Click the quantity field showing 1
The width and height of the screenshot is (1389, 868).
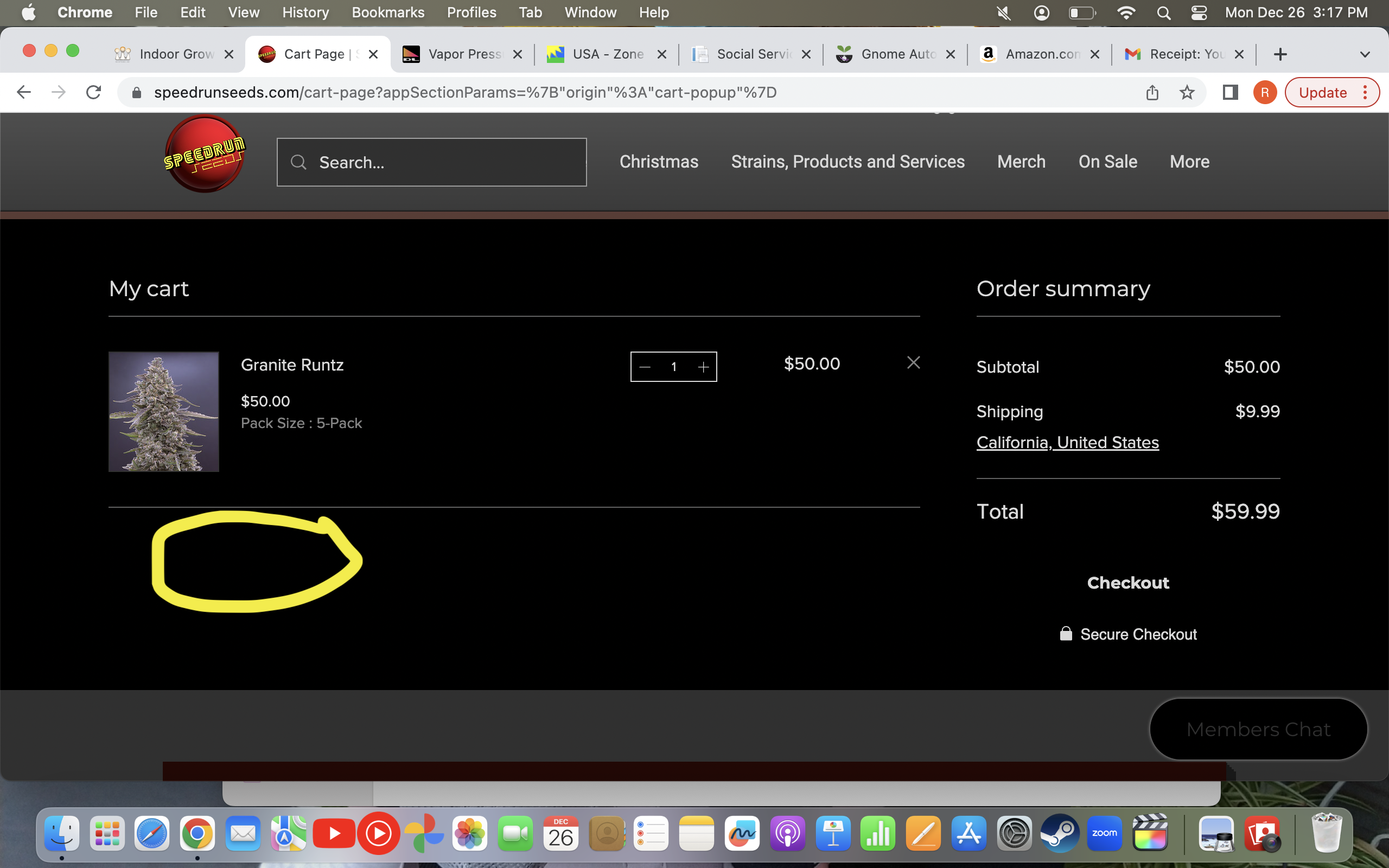click(674, 367)
